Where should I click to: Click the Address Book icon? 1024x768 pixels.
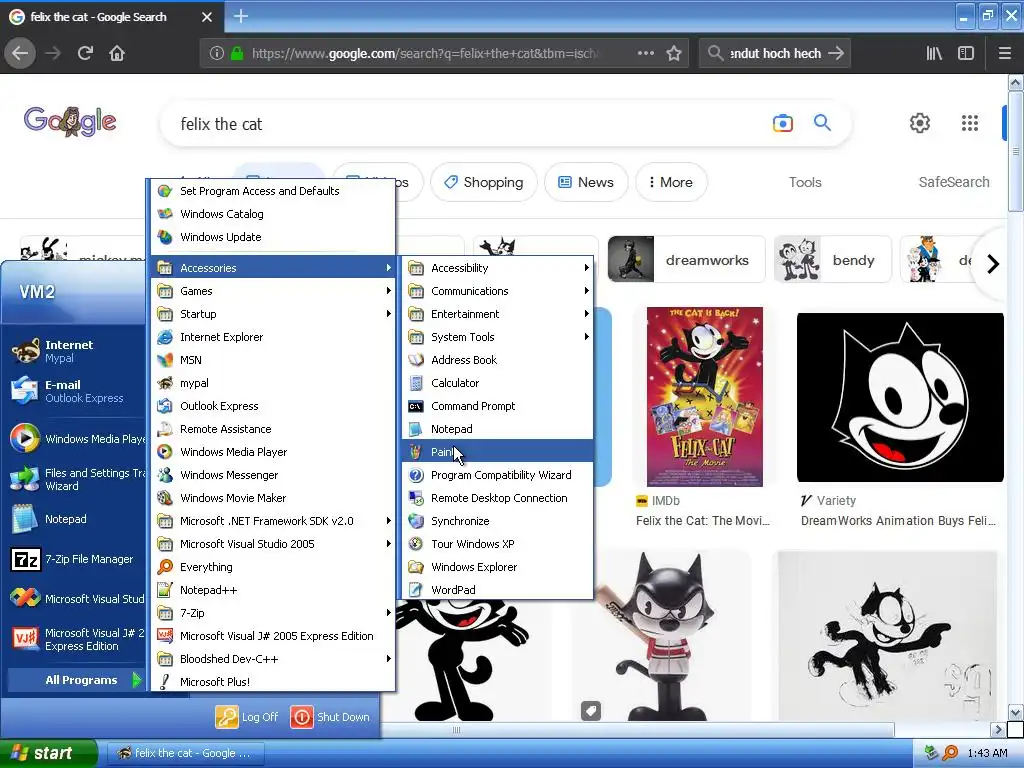click(415, 360)
